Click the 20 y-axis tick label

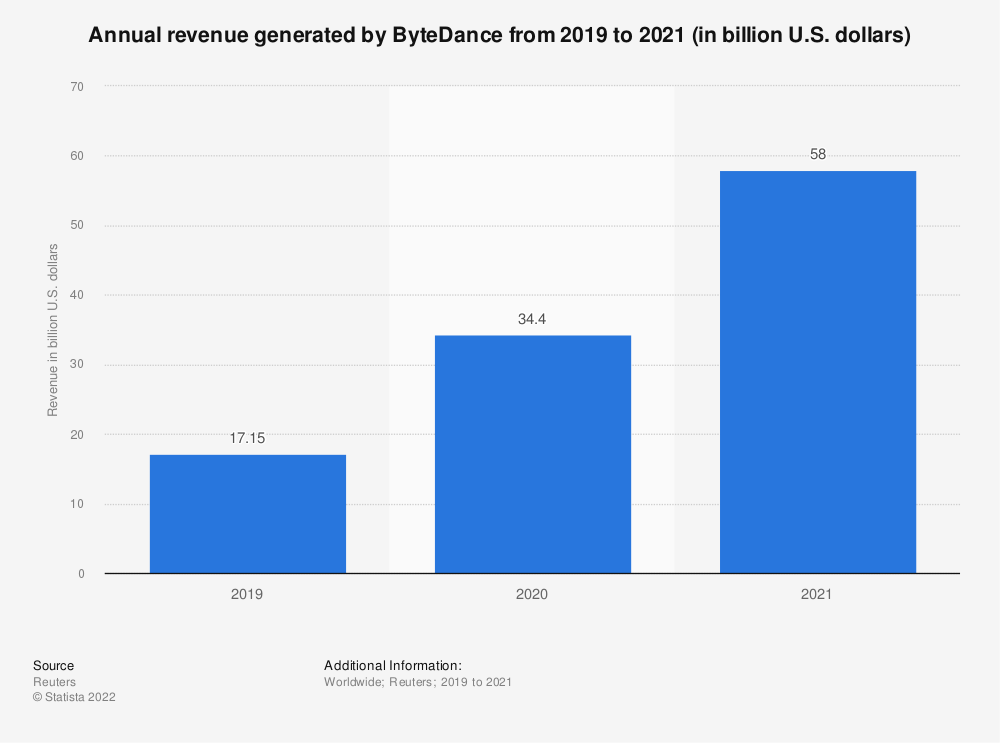point(77,435)
